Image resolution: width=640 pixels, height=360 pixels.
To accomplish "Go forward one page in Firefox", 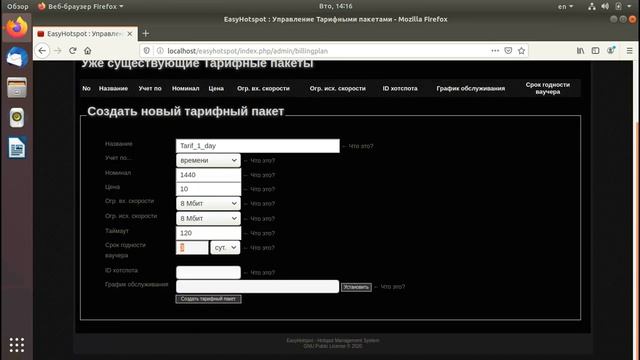I will point(58,51).
